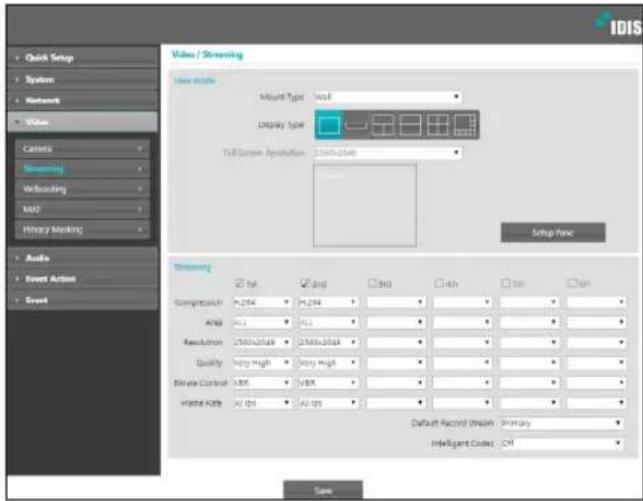Click the view preview box
This screenshot has width=643, height=501.
pyautogui.click(x=365, y=205)
